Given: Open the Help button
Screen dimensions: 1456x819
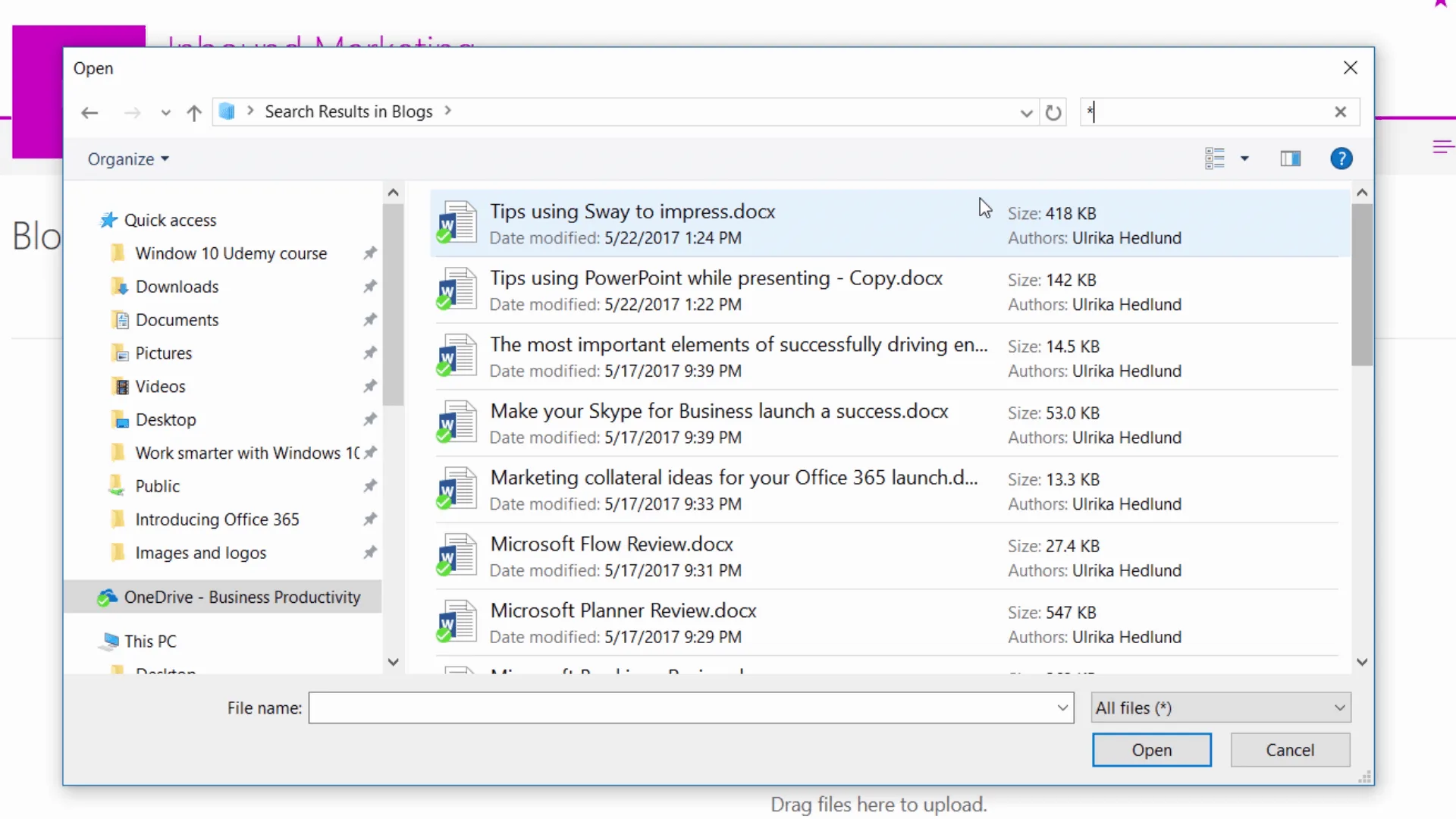Looking at the screenshot, I should [x=1341, y=158].
